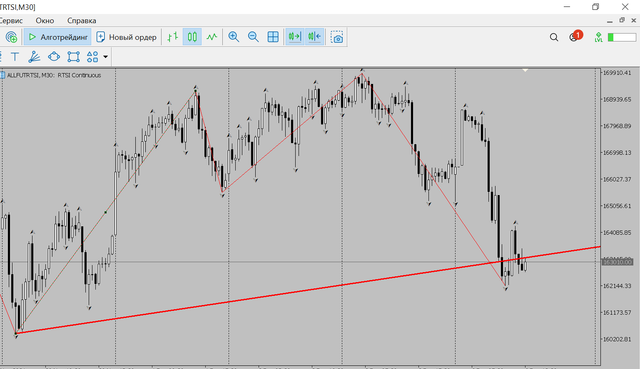Switch chart to candlestick mode
The image size is (640, 369).
pos(192,37)
